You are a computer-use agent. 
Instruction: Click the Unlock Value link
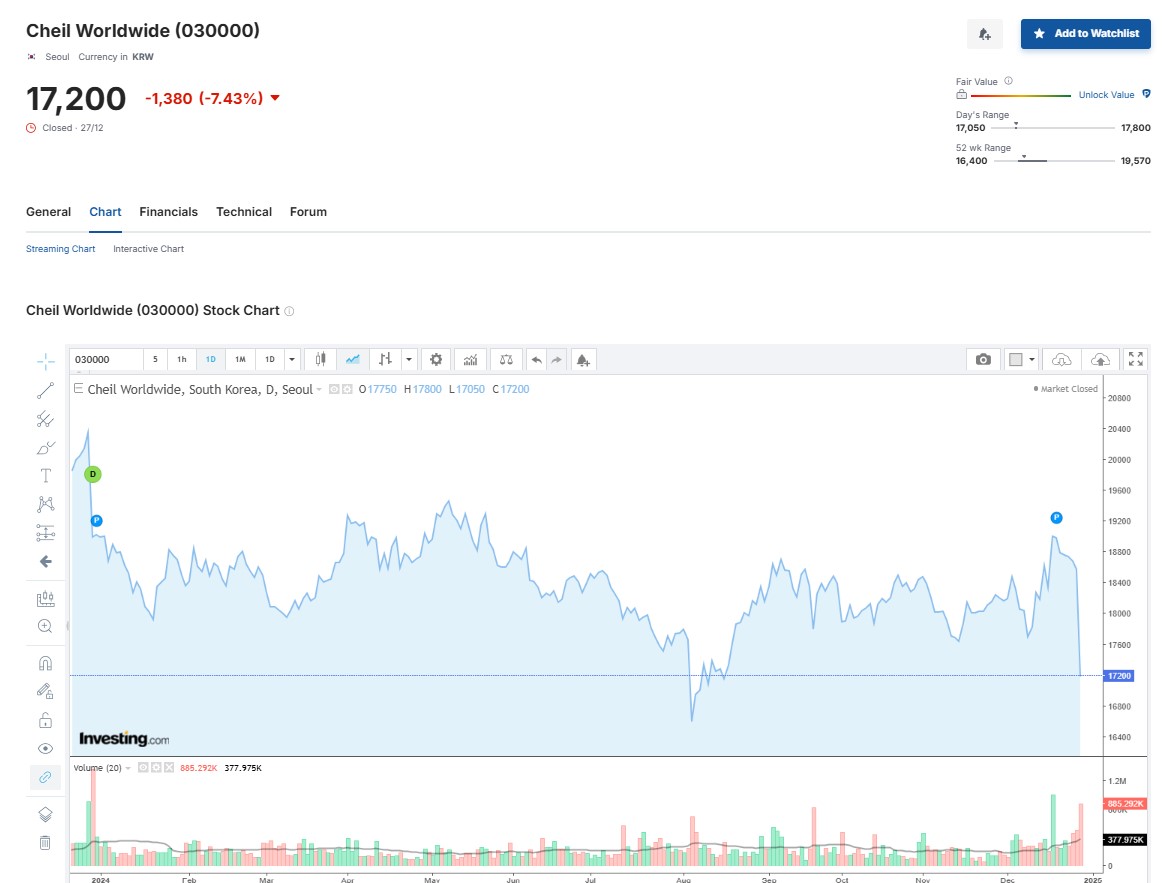pos(1106,95)
